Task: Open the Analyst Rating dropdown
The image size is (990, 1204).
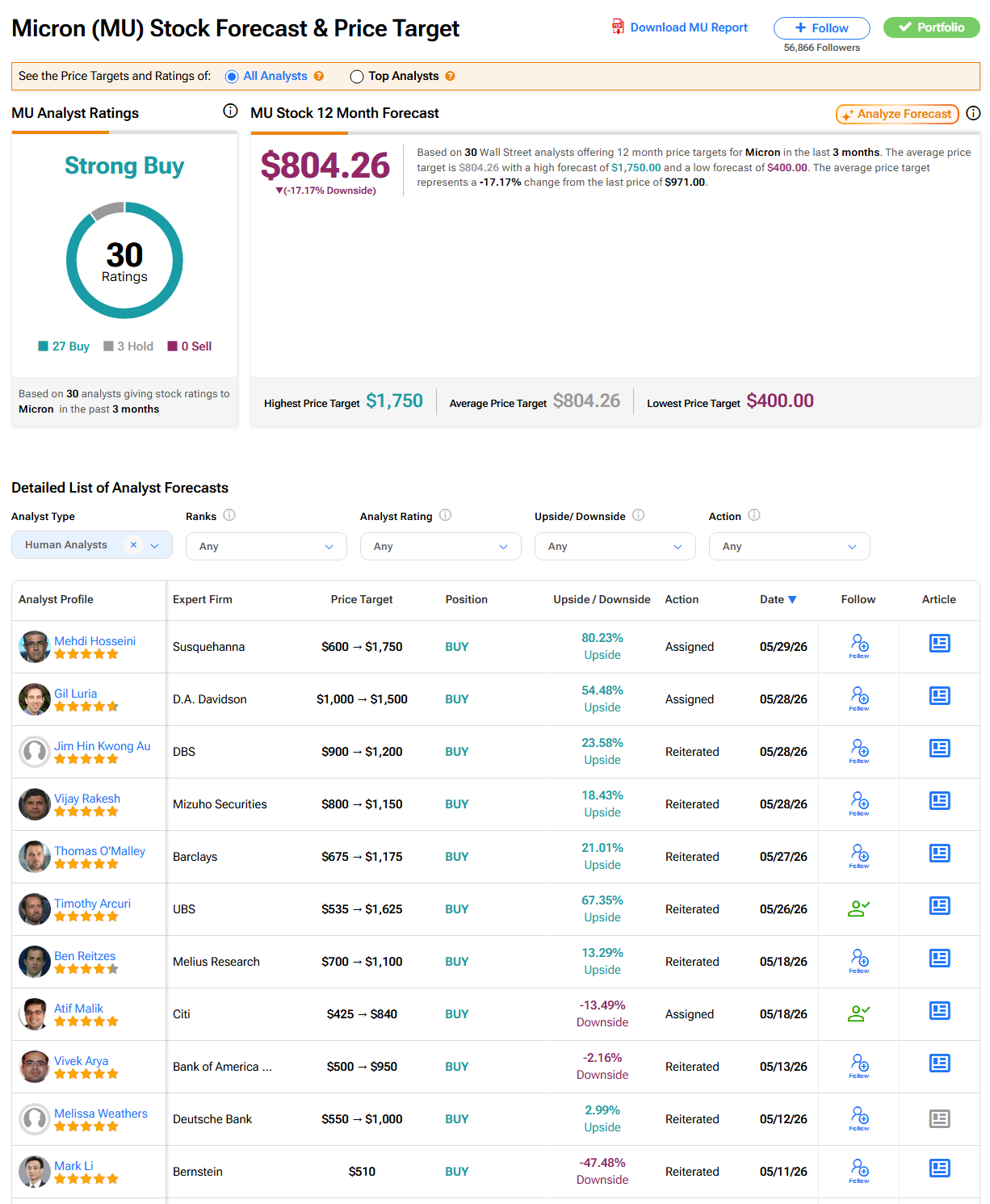Action: point(441,547)
